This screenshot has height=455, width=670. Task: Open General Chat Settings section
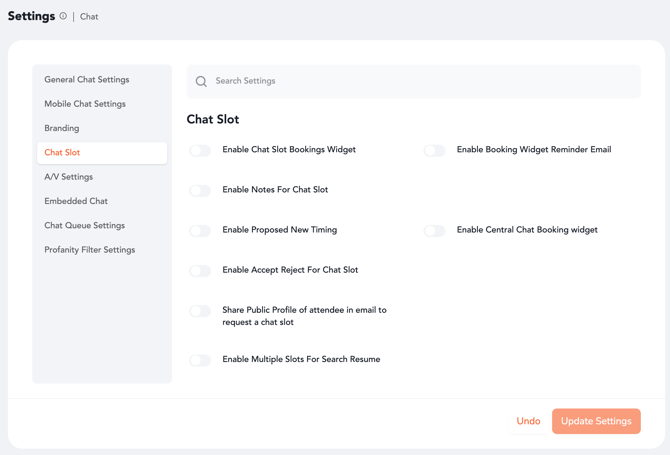pyautogui.click(x=87, y=80)
